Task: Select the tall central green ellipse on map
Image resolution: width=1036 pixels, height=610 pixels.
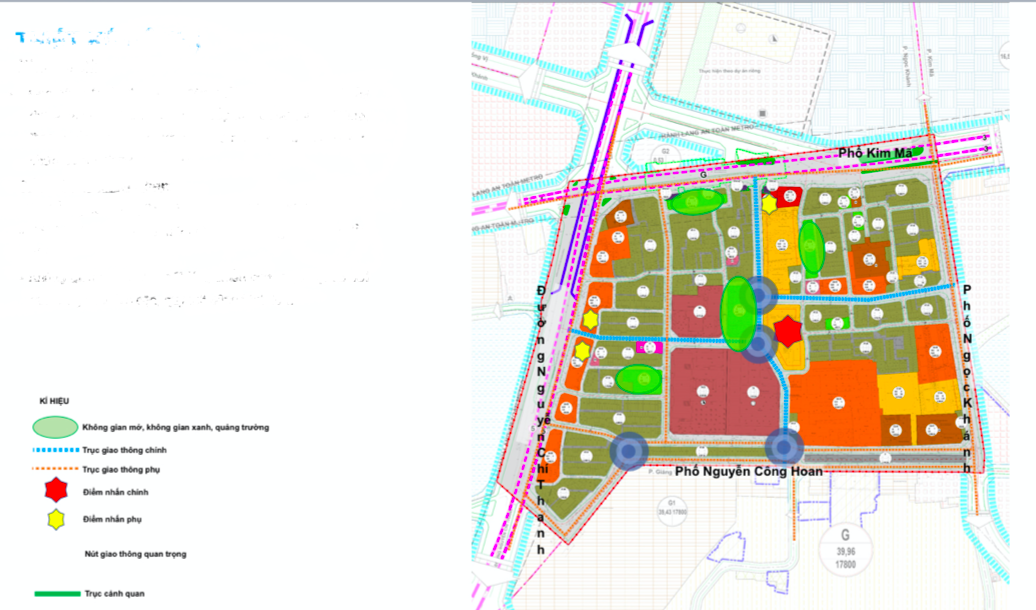Action: coord(739,312)
